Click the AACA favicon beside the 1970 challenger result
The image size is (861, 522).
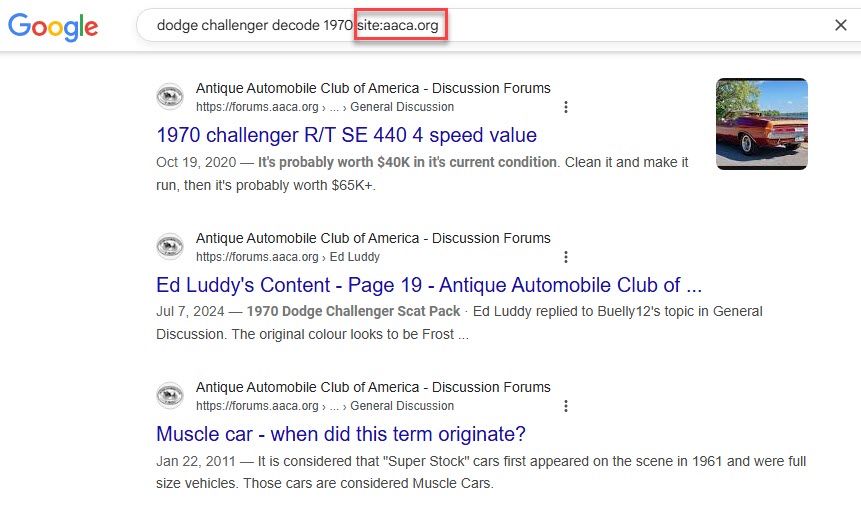[170, 97]
